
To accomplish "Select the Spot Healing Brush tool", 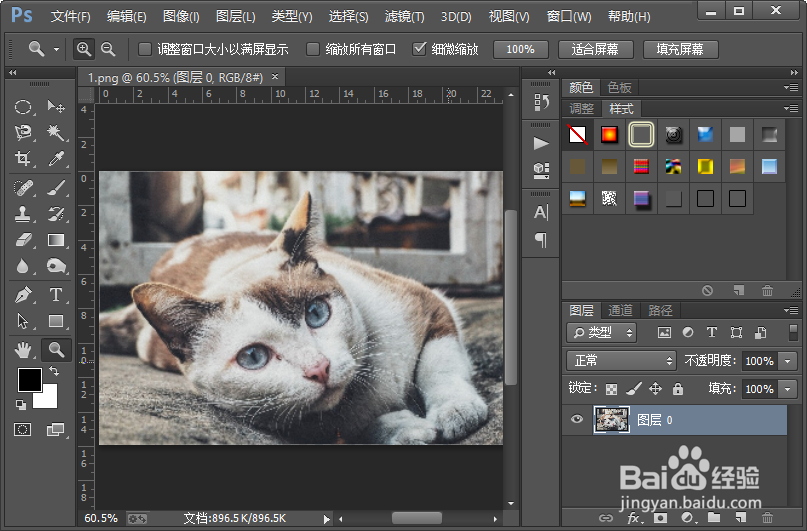I will click(x=23, y=188).
